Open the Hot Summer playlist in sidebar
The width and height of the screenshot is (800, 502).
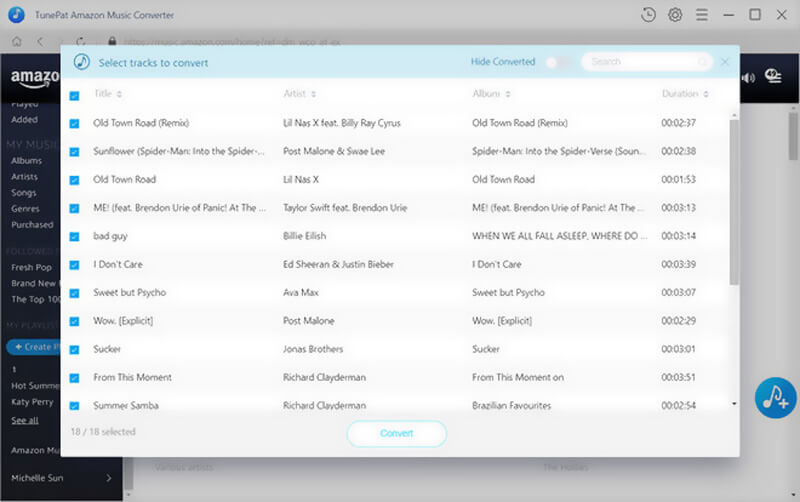(x=35, y=386)
